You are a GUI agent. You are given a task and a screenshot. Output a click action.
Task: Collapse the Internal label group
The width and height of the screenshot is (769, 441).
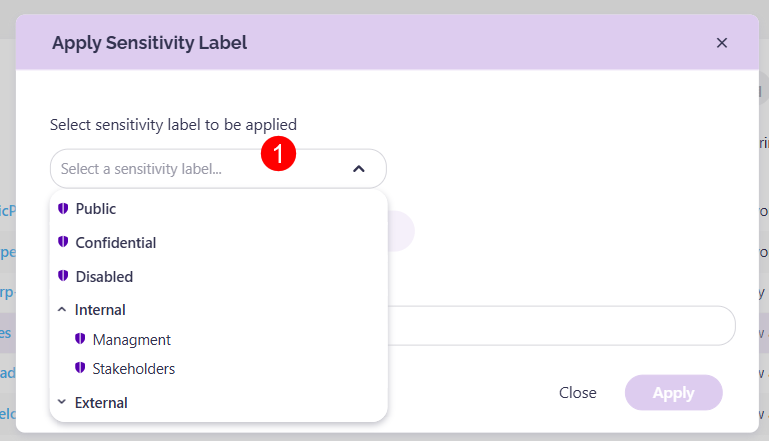62,310
